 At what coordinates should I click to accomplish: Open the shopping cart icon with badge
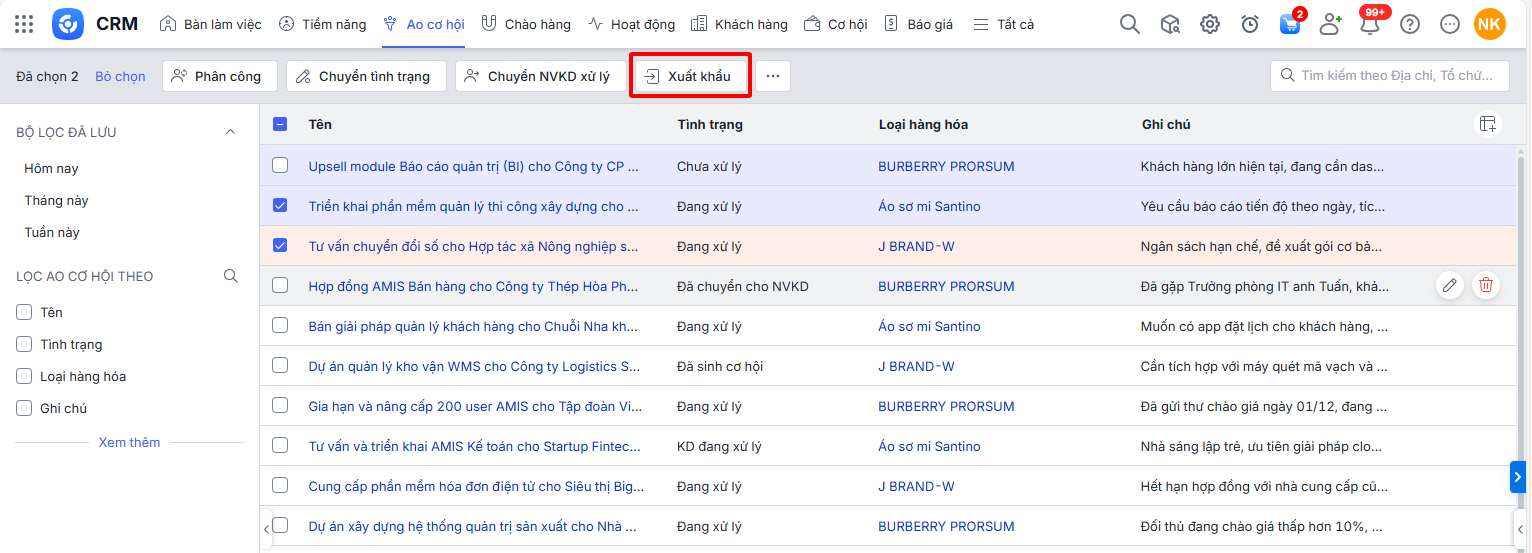pyautogui.click(x=1290, y=24)
